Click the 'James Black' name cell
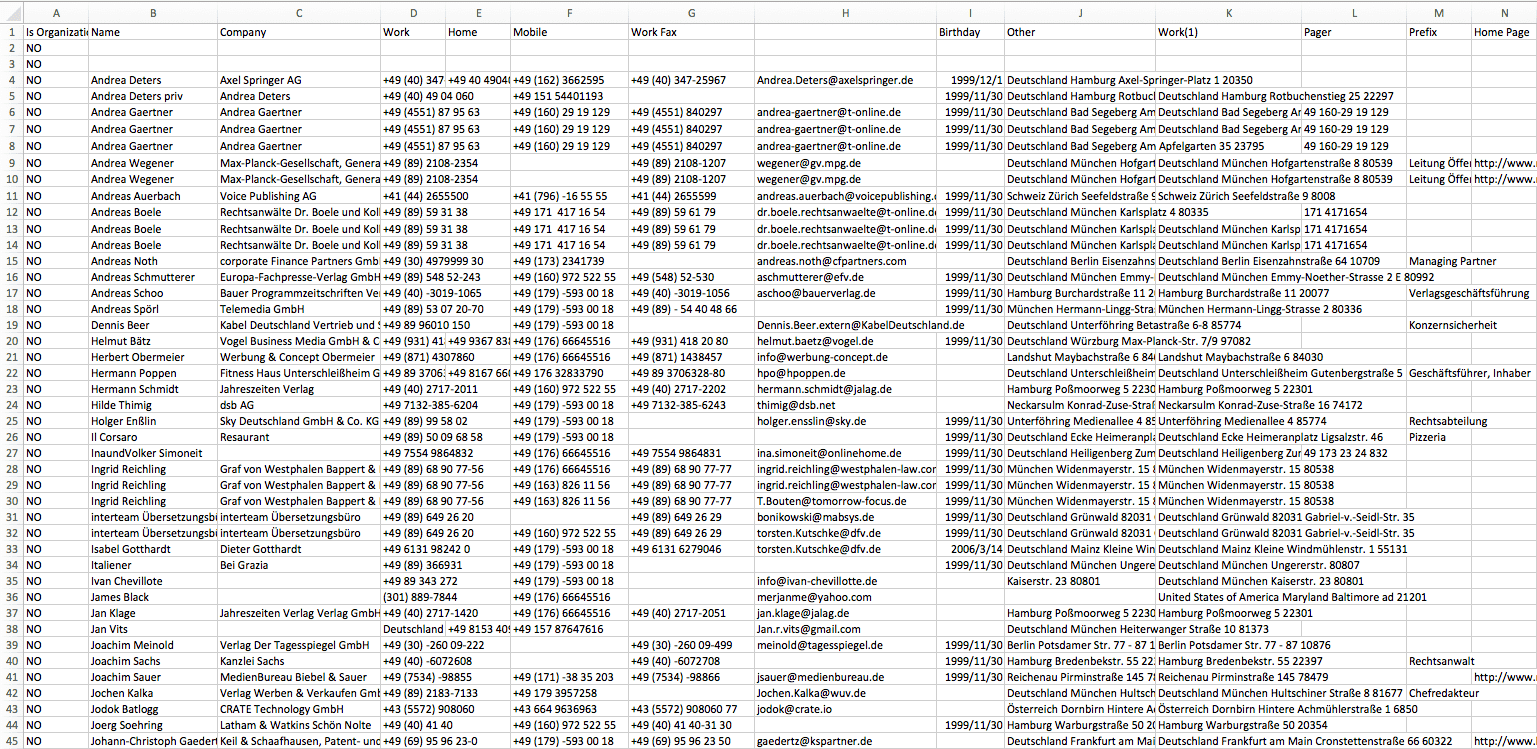Screen dimensions: 1537x749 (x=153, y=597)
